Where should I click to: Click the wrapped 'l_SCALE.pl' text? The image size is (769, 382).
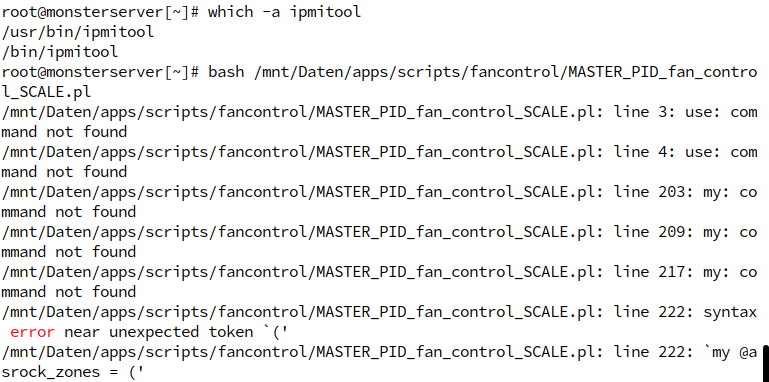[46, 92]
